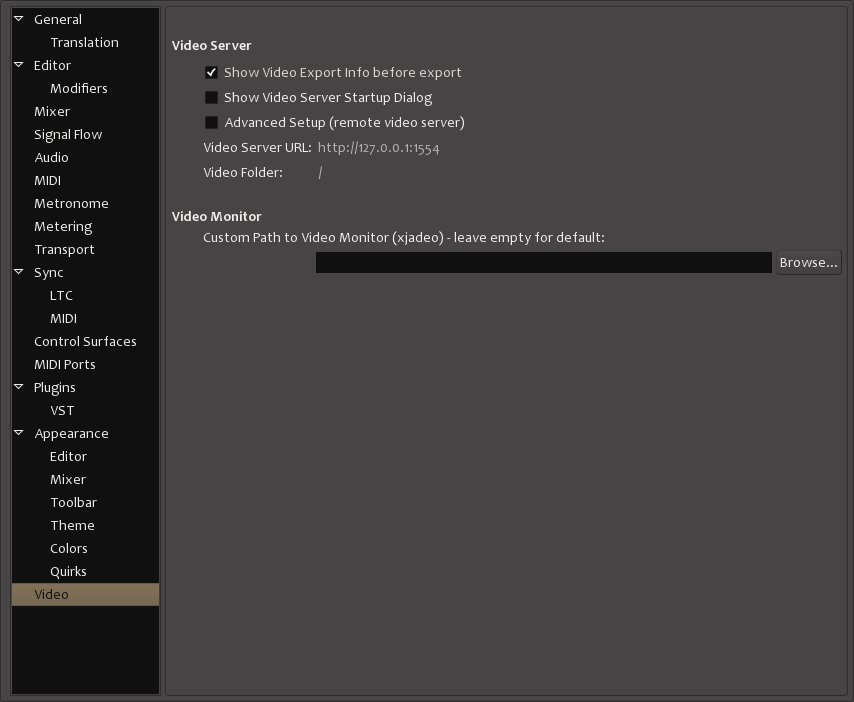The width and height of the screenshot is (854, 702).
Task: Toggle Show Video Server Startup Dialog checkbox
Action: [211, 98]
